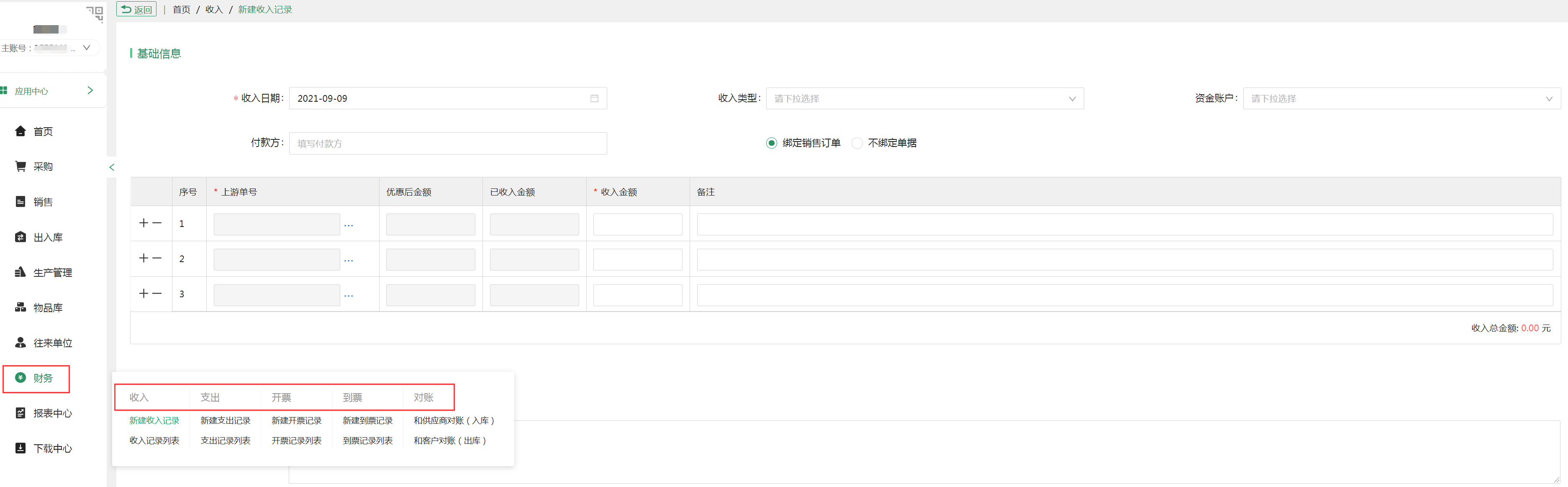Select 新建开票记录 in the finance submenu
Screen dimensions: 1568x487
pos(296,421)
